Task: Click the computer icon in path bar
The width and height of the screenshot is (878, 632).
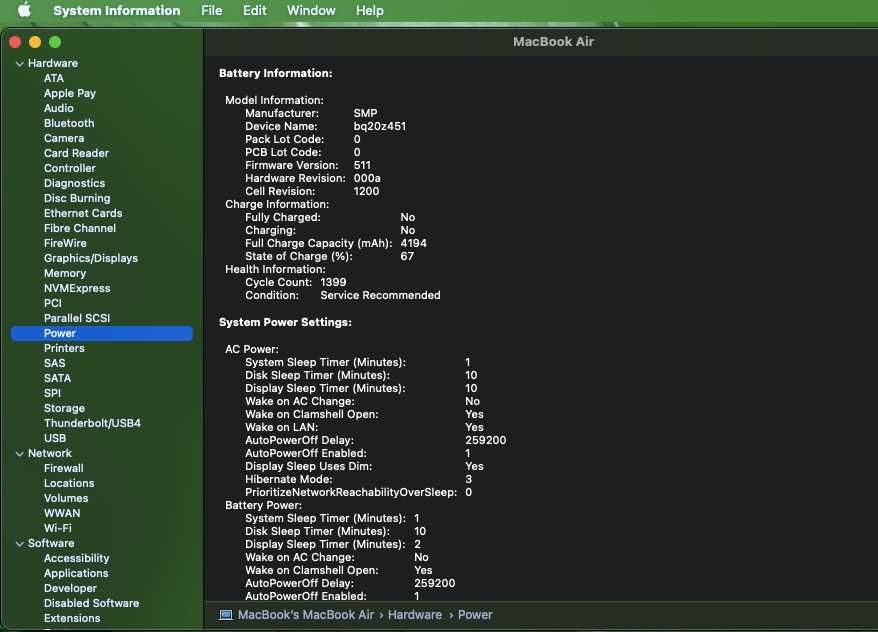Action: click(226, 615)
